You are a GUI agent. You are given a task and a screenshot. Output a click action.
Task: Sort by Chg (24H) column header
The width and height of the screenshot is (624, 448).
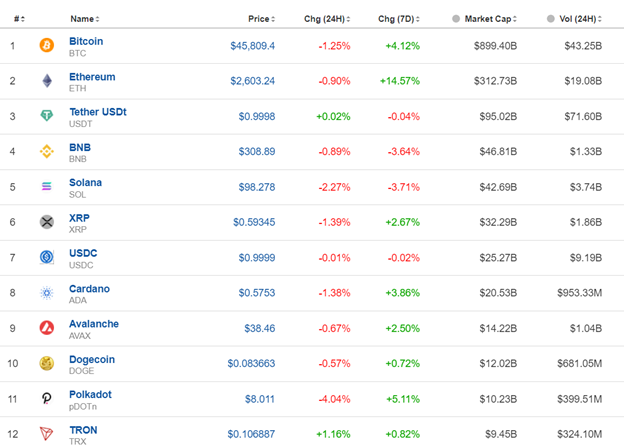326,19
